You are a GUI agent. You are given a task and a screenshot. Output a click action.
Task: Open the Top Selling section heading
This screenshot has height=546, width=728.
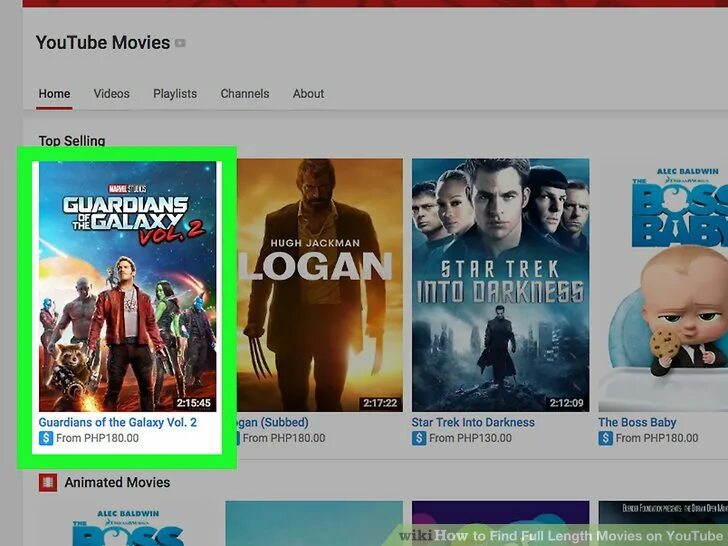[x=72, y=141]
